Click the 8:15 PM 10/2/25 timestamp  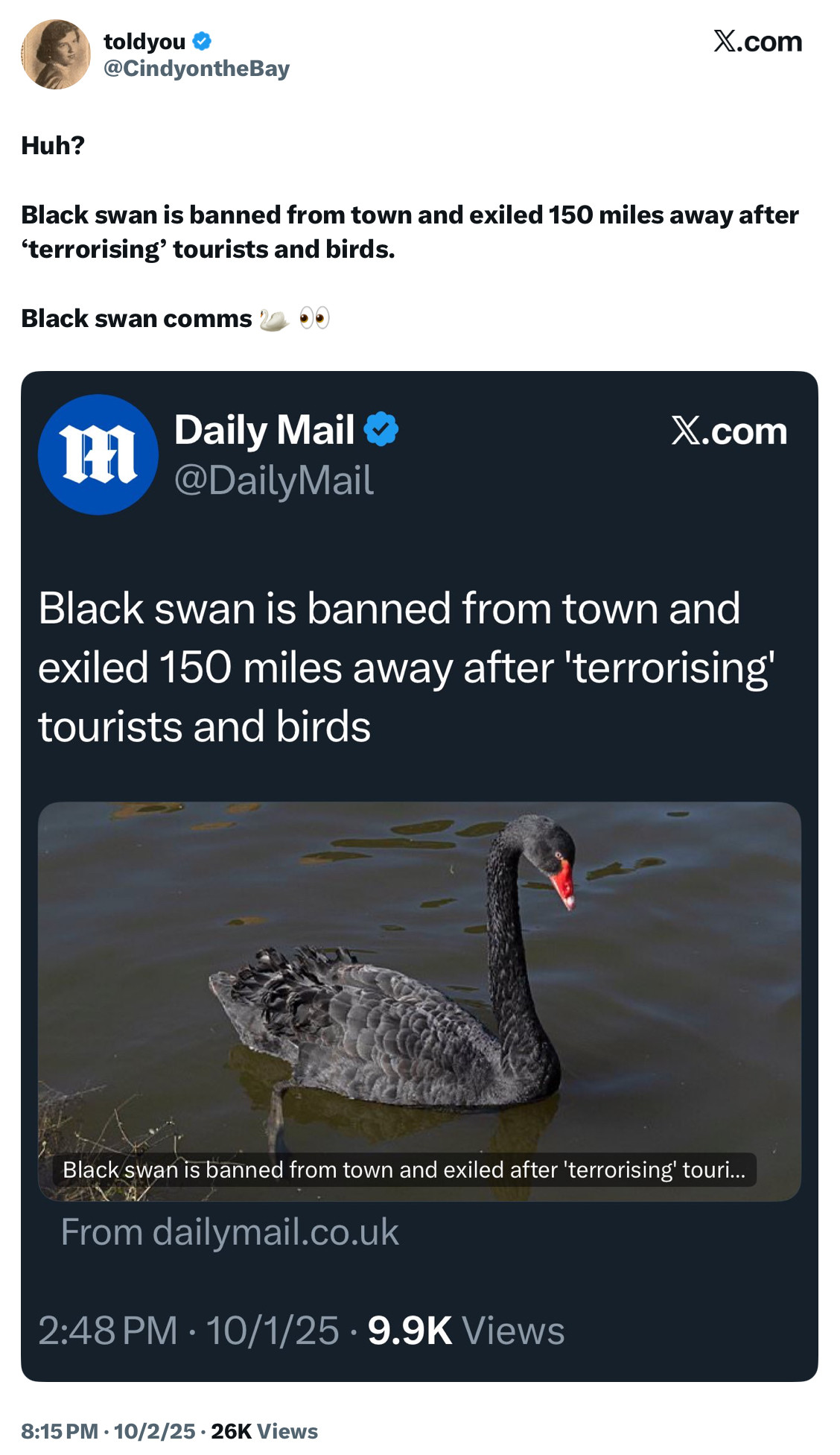pos(108,1431)
